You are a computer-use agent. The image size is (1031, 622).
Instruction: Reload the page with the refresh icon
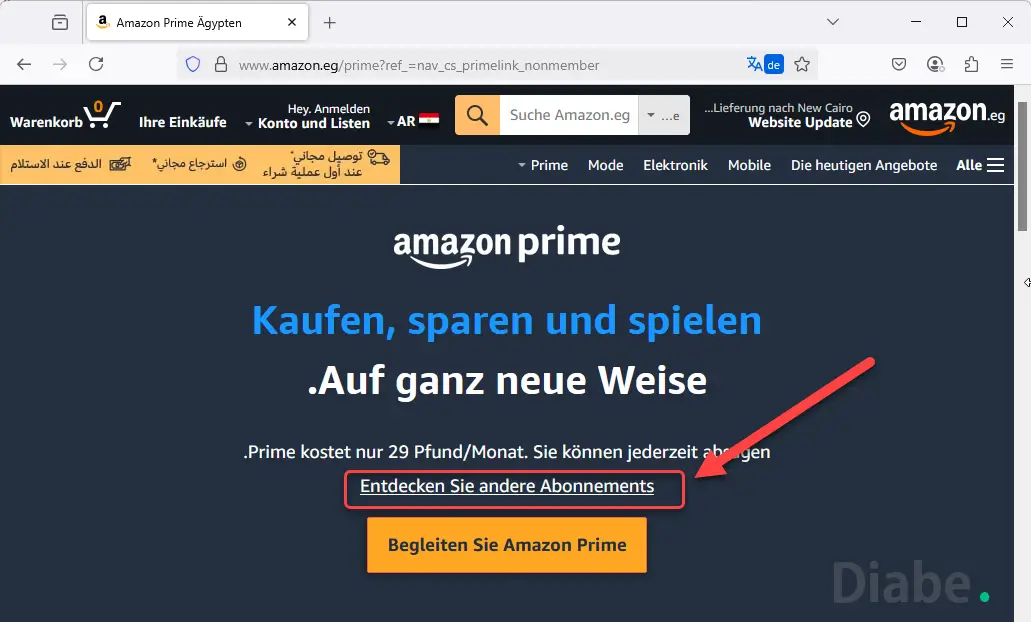96,64
